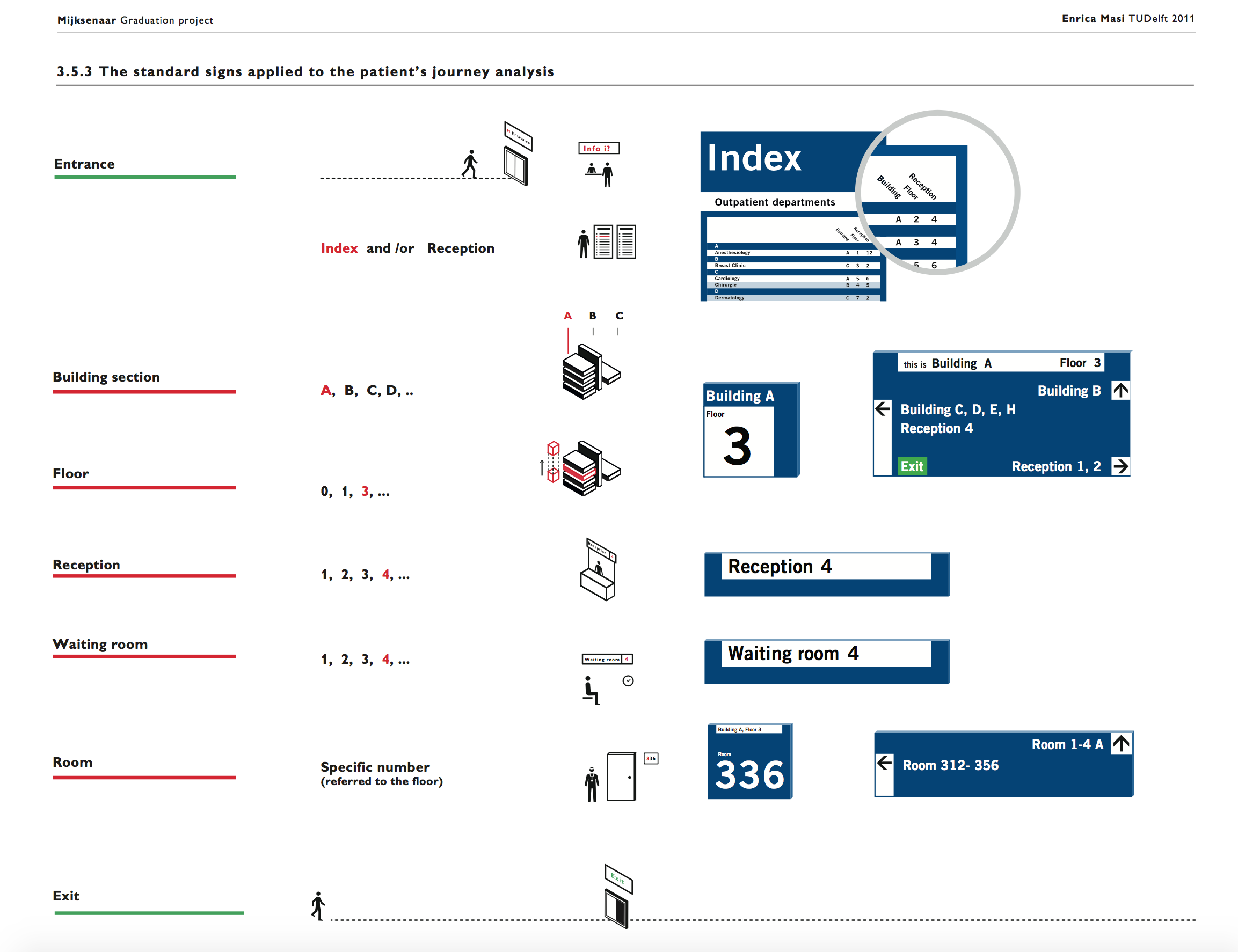Click the green Exit label on the blue sign
Screen dimensions: 1238x952
coord(912,466)
